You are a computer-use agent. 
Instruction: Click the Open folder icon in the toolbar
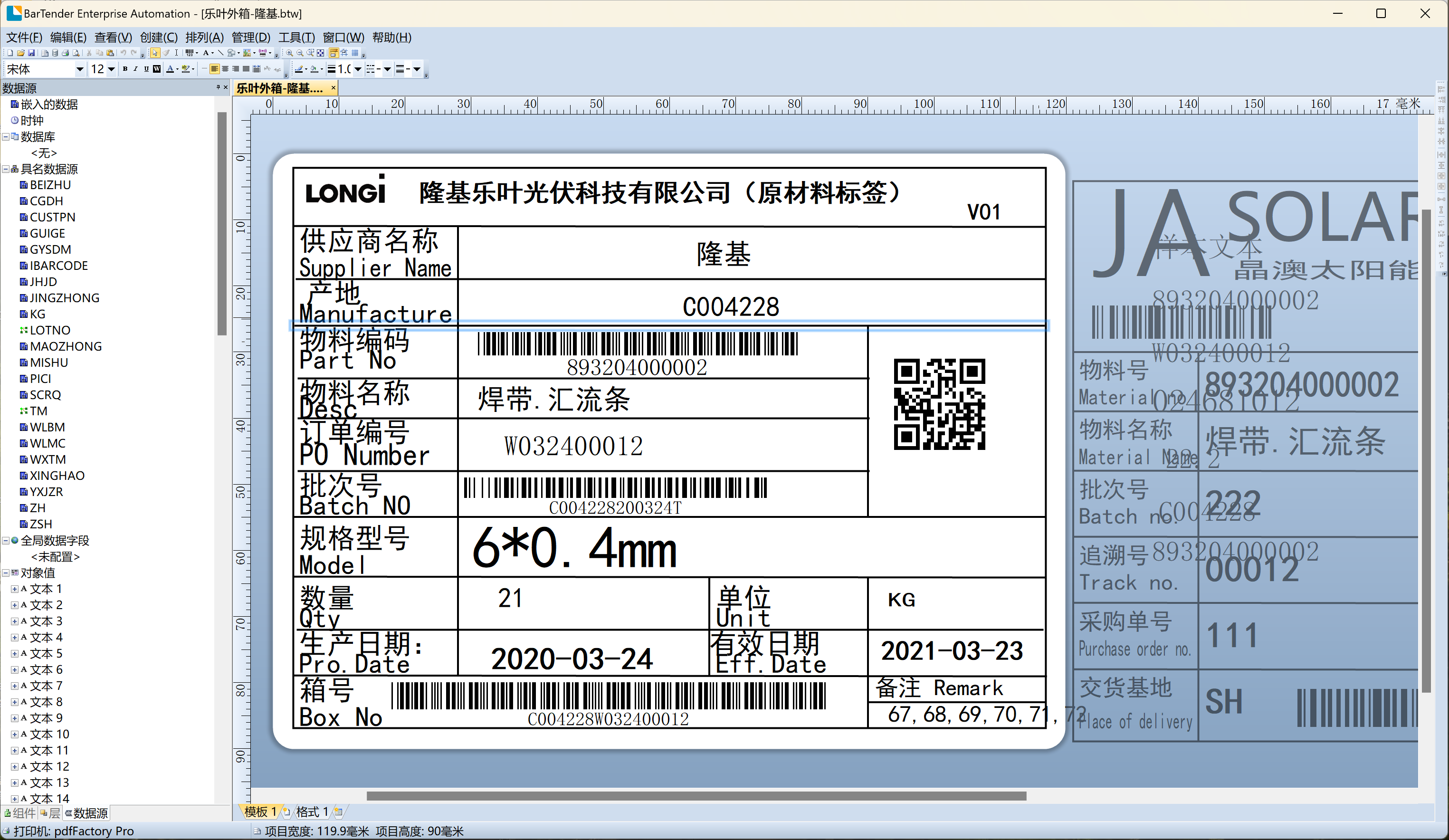pyautogui.click(x=21, y=53)
